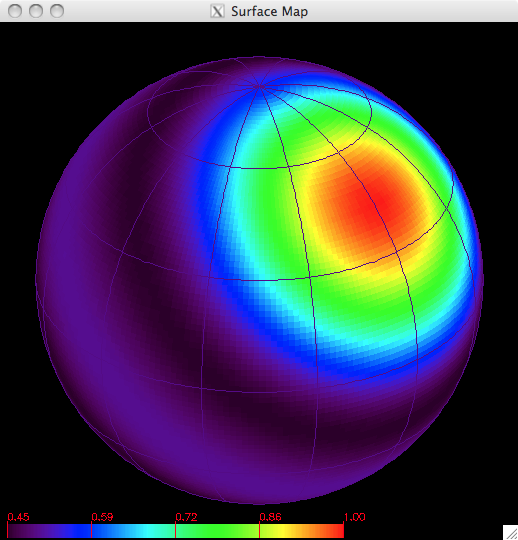518x540 pixels.
Task: Click the red tick mark under 0.72
Action: 175,530
